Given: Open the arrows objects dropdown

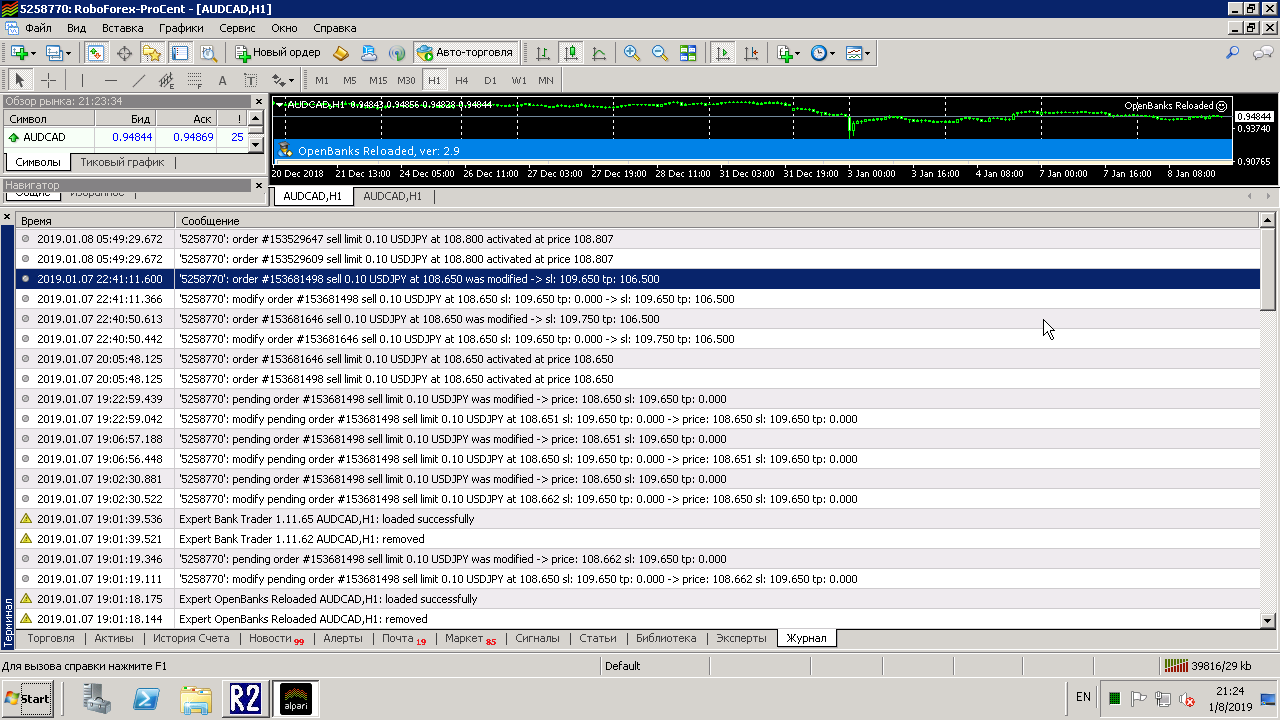Looking at the screenshot, I should 282,80.
